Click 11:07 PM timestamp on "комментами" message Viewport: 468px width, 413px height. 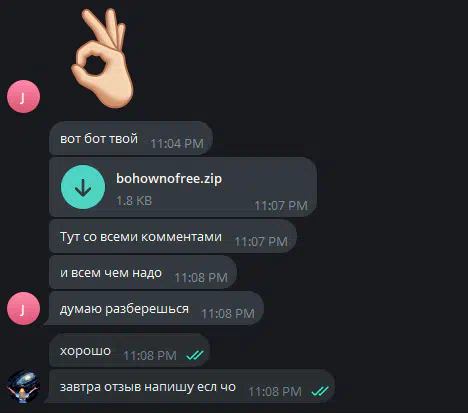[x=261, y=242]
